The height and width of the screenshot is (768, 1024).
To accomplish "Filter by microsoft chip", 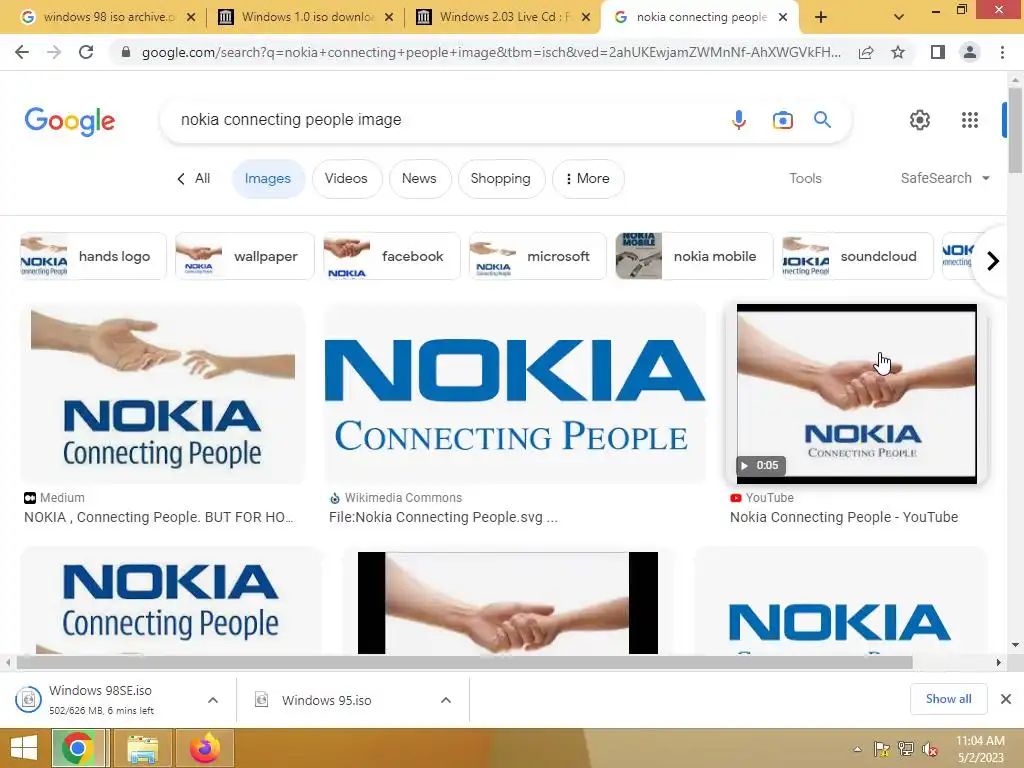I will point(537,256).
